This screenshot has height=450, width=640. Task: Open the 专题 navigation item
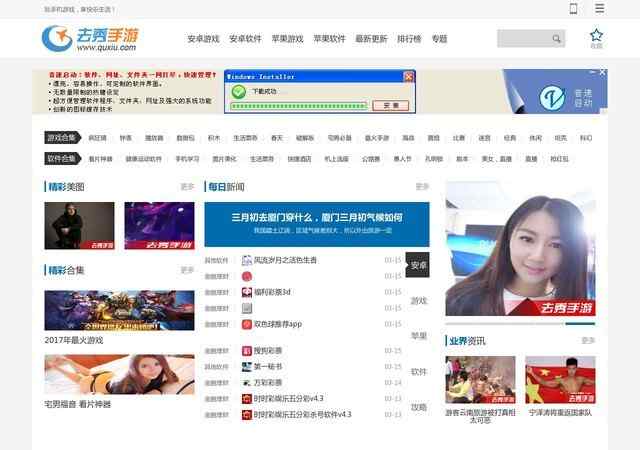pos(440,39)
